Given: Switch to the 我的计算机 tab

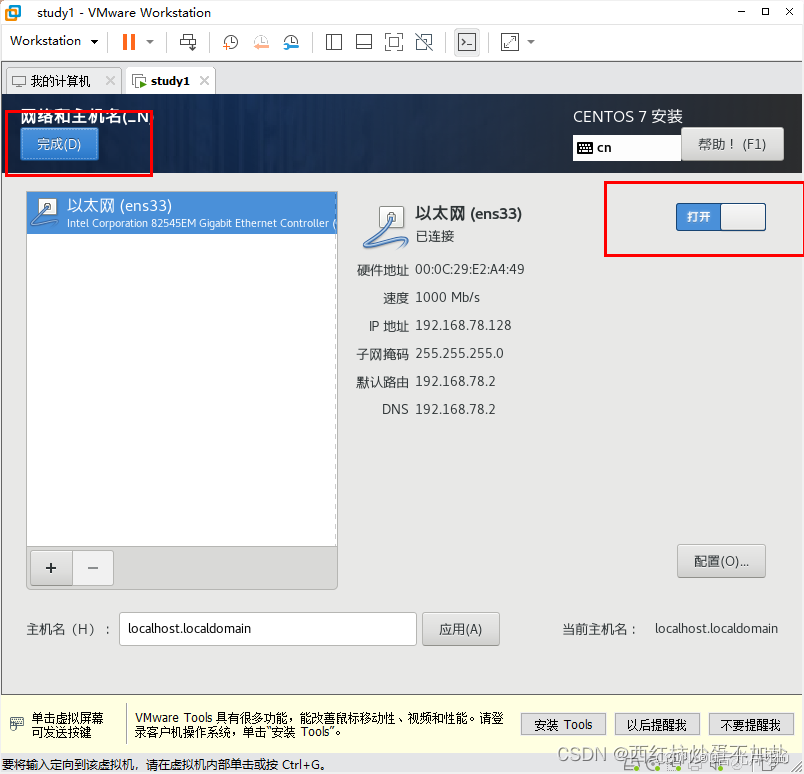Looking at the screenshot, I should pos(60,81).
